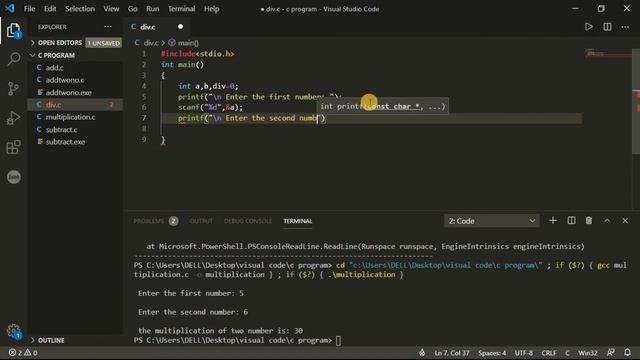Close the terminal panel

click(625, 220)
